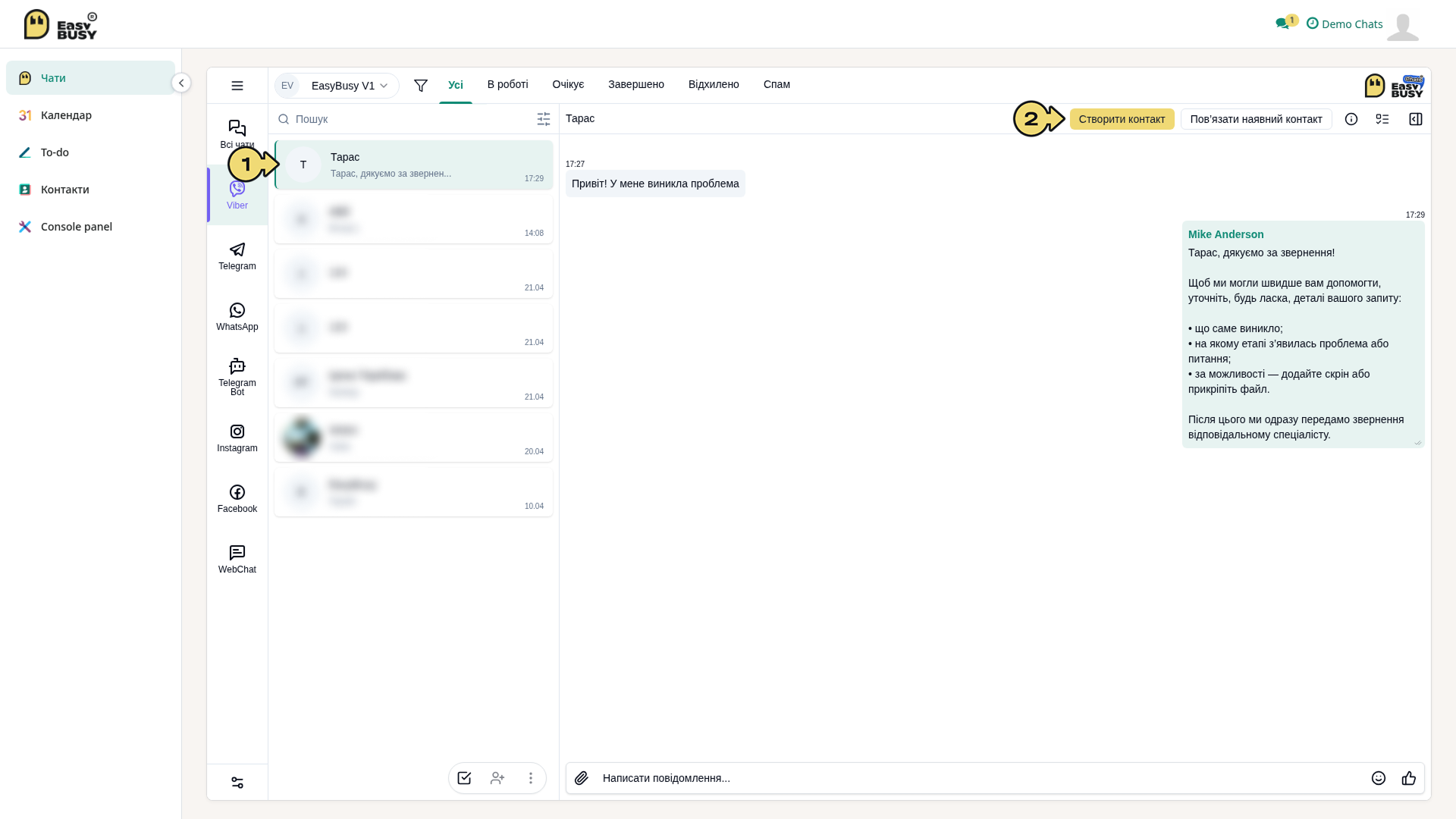Click the attach file paperclip
This screenshot has width=1456, height=819.
tap(582, 778)
